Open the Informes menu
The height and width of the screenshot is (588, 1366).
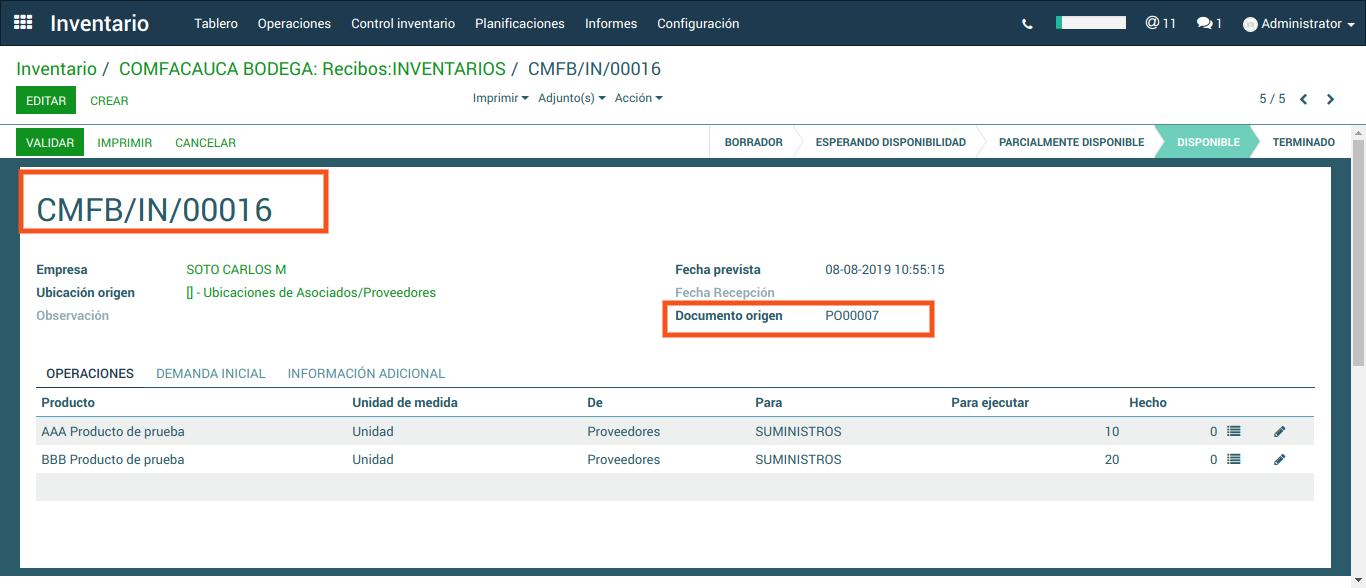click(611, 23)
